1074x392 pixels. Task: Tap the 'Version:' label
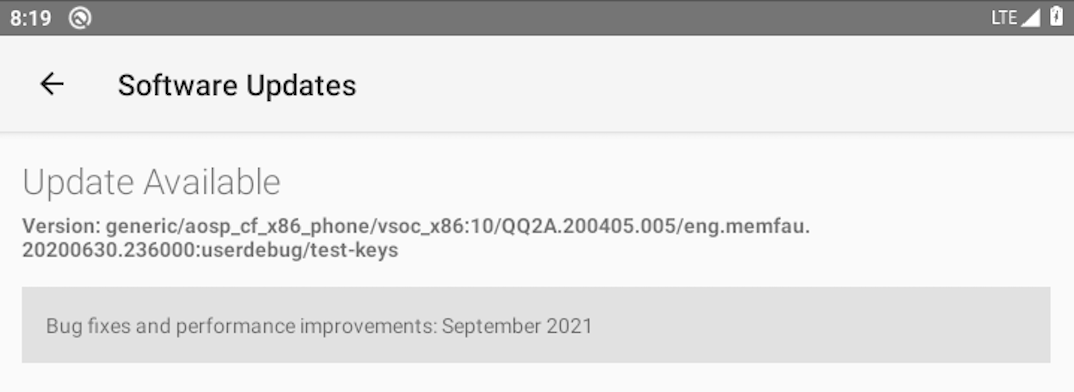[61, 226]
